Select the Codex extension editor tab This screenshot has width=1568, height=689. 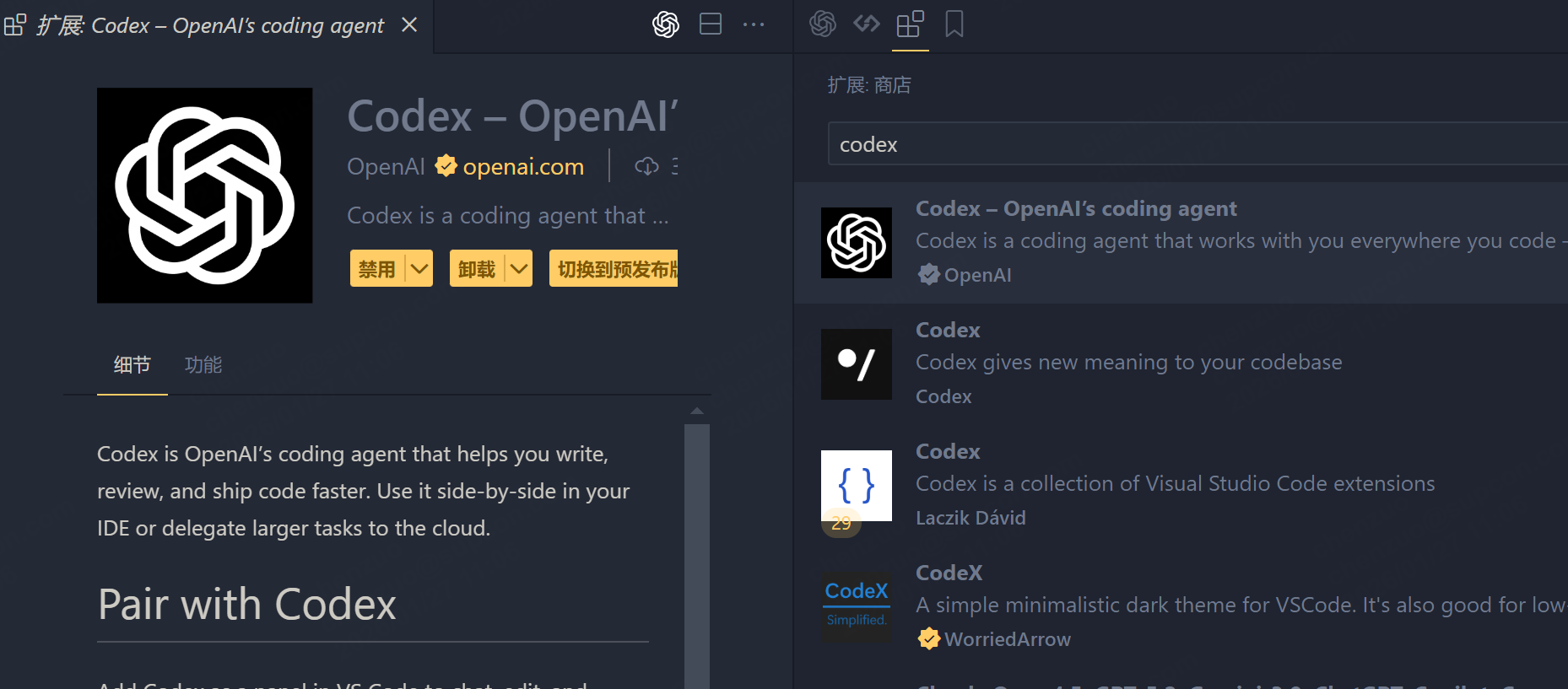tap(216, 26)
